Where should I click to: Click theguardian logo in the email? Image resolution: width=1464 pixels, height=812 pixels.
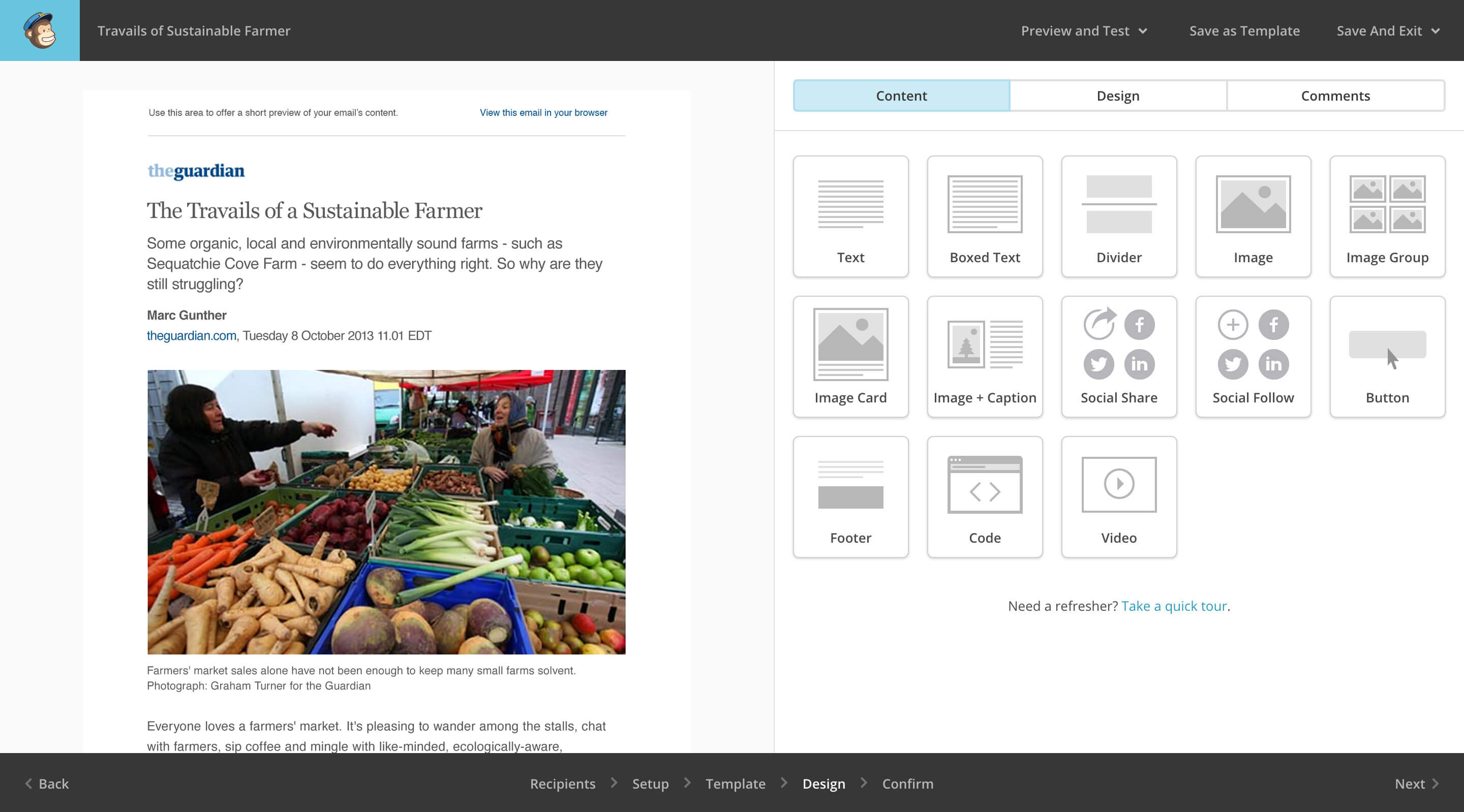[196, 171]
